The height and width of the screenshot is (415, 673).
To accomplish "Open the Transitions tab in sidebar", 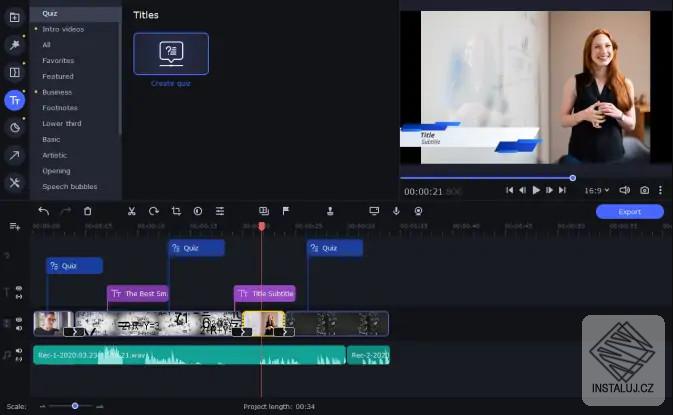I will click(15, 72).
